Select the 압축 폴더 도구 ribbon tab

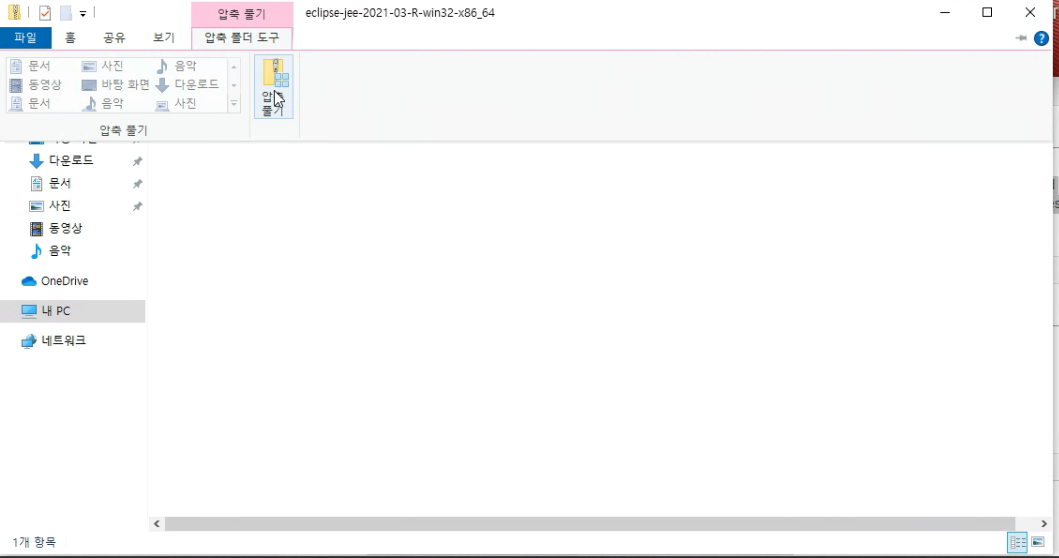pos(242,37)
